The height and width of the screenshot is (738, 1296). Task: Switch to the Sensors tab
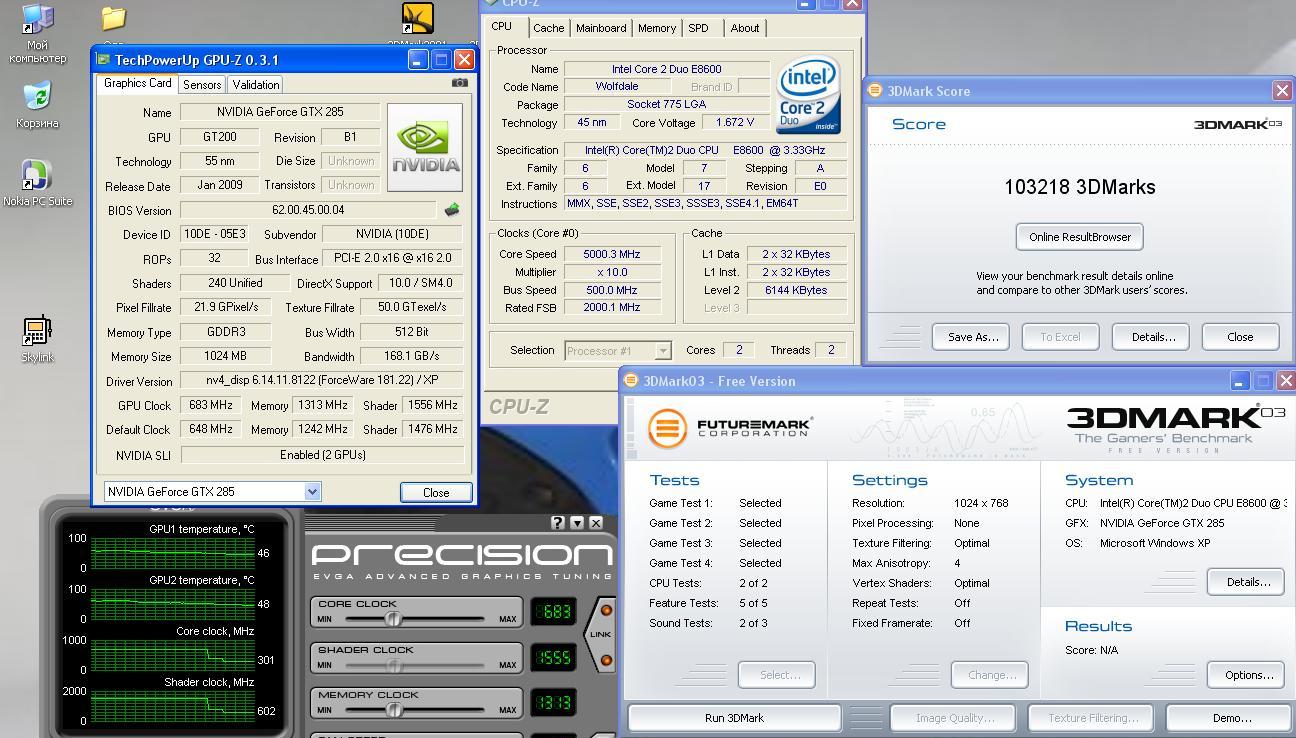click(x=202, y=85)
